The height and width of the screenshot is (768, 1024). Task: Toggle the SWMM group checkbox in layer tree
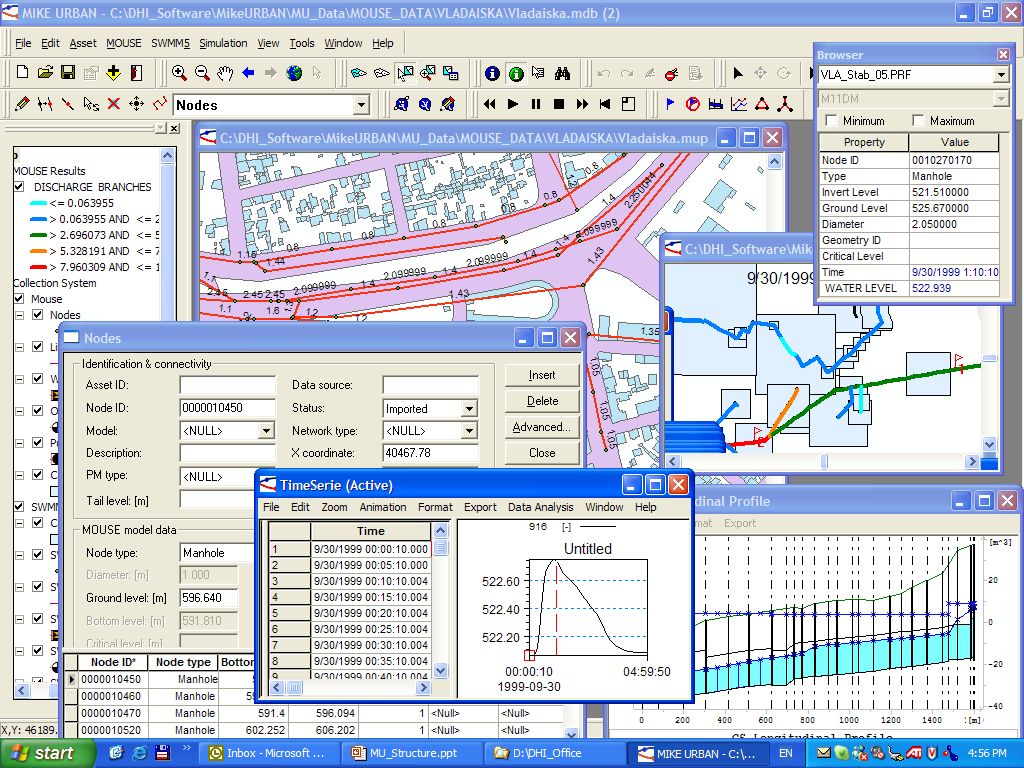click(20, 506)
